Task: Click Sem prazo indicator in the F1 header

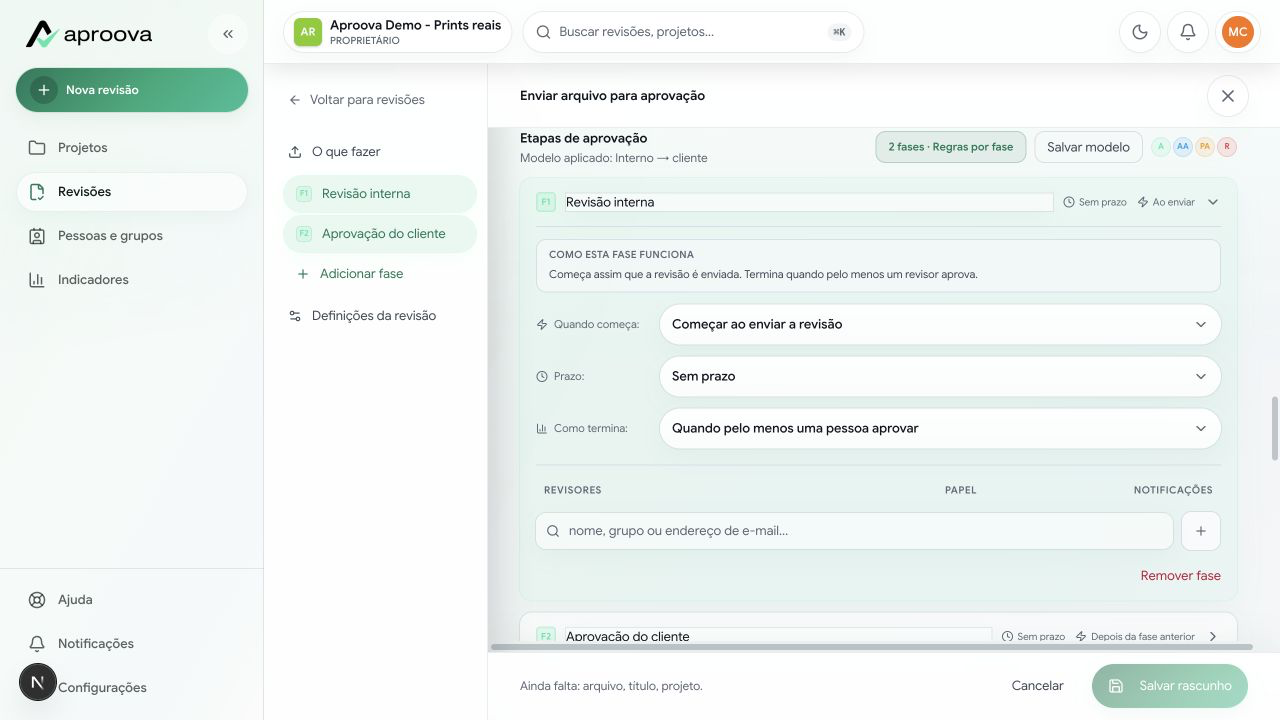Action: point(1095,202)
